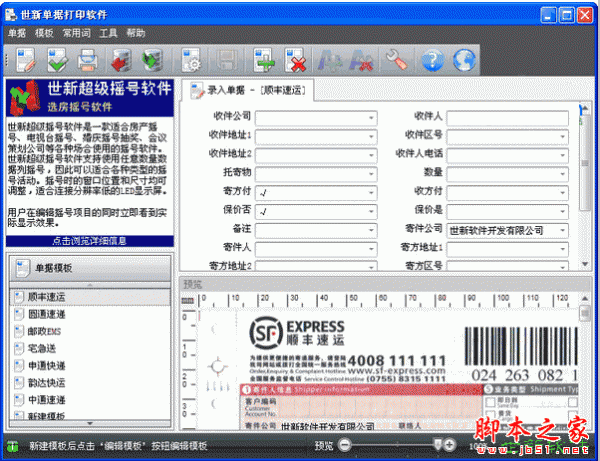The width and height of the screenshot is (600, 461).
Task: Click the database green arrow import icon
Action: tap(152, 60)
